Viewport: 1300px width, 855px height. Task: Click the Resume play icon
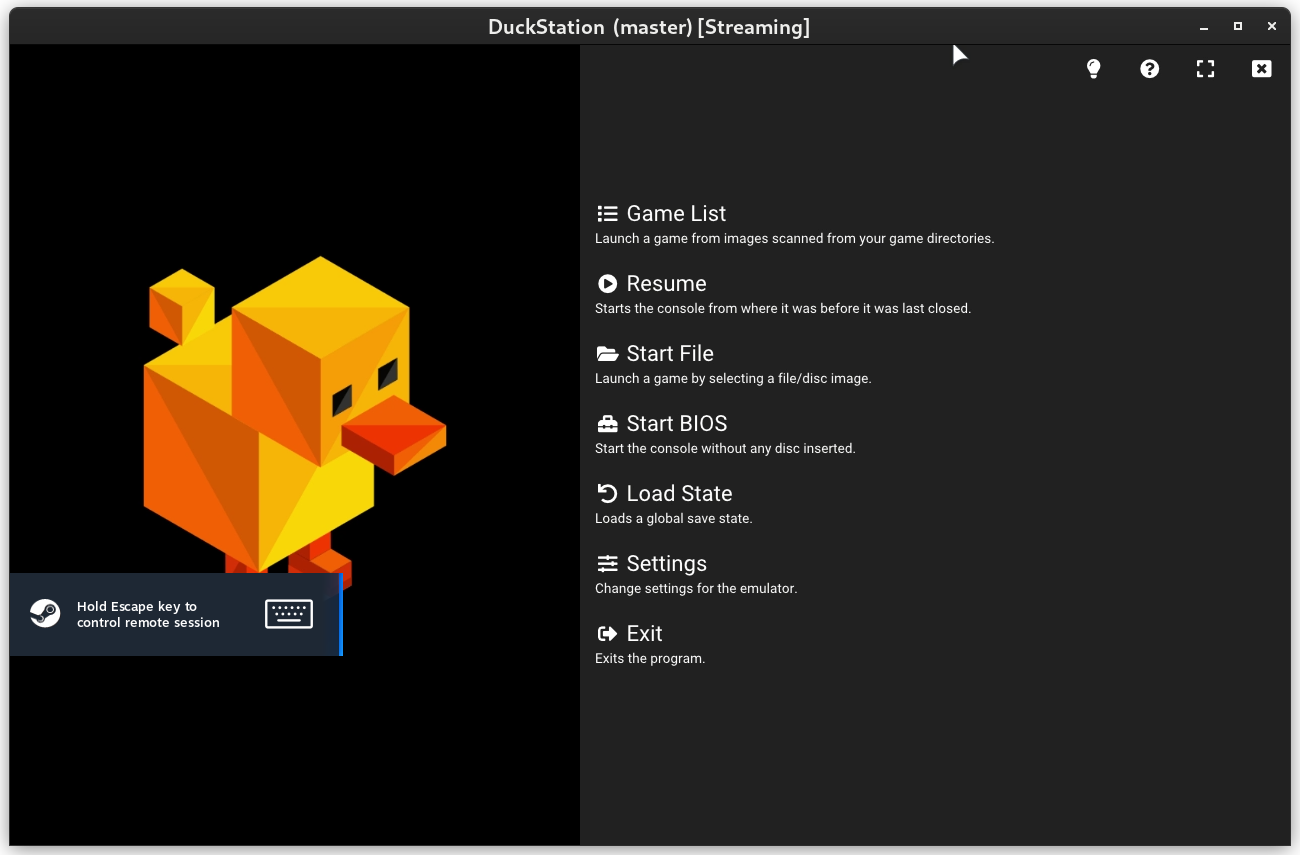click(x=607, y=283)
